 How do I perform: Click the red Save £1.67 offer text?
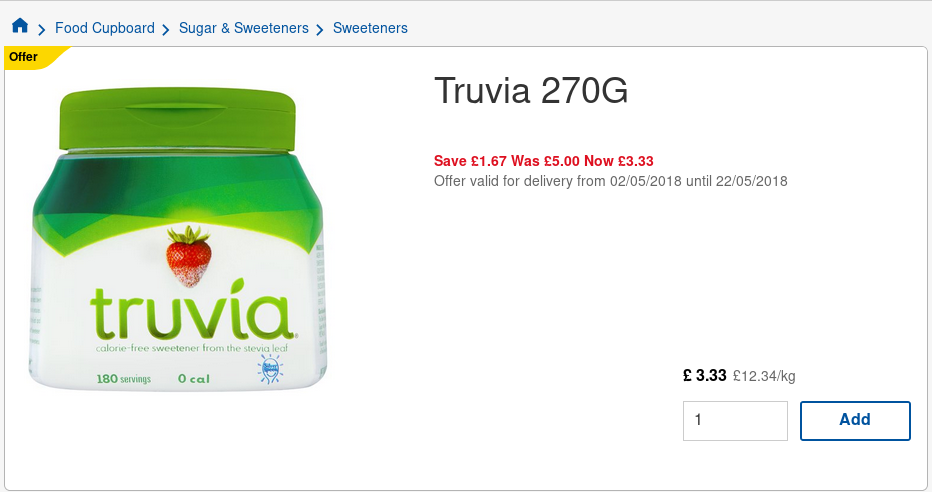click(x=543, y=161)
